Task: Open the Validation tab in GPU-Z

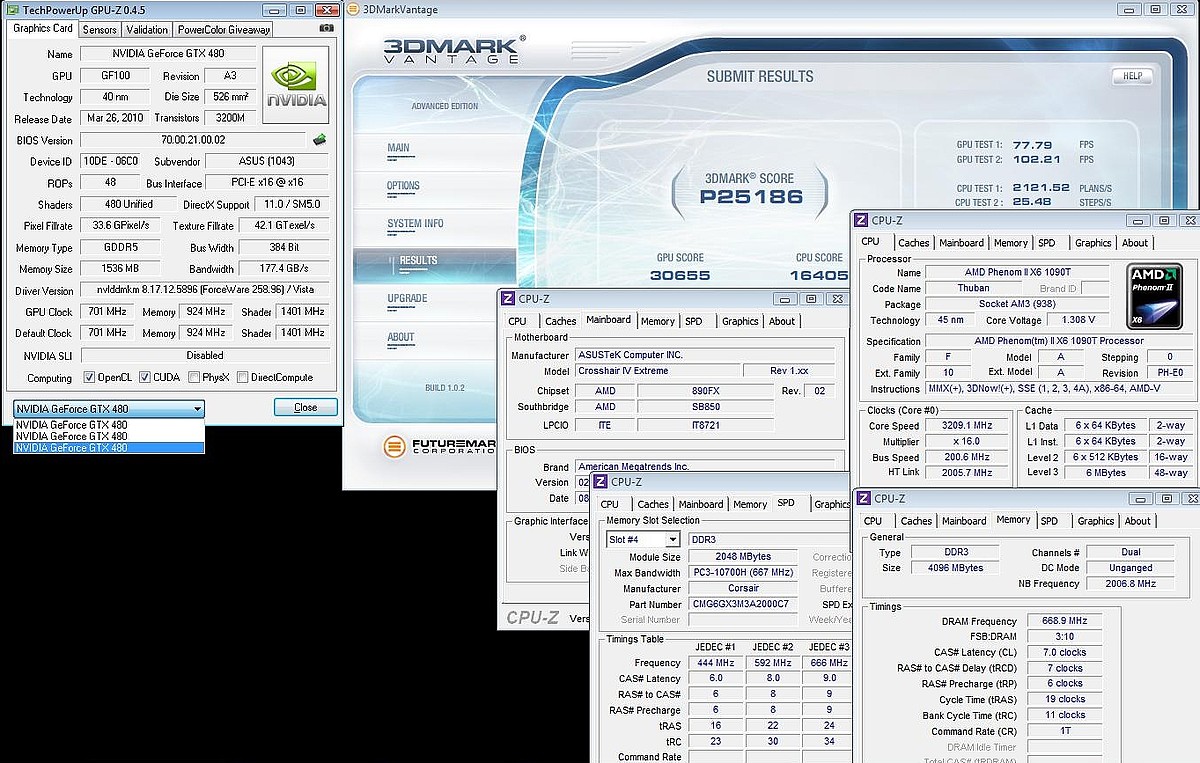Action: tap(147, 30)
